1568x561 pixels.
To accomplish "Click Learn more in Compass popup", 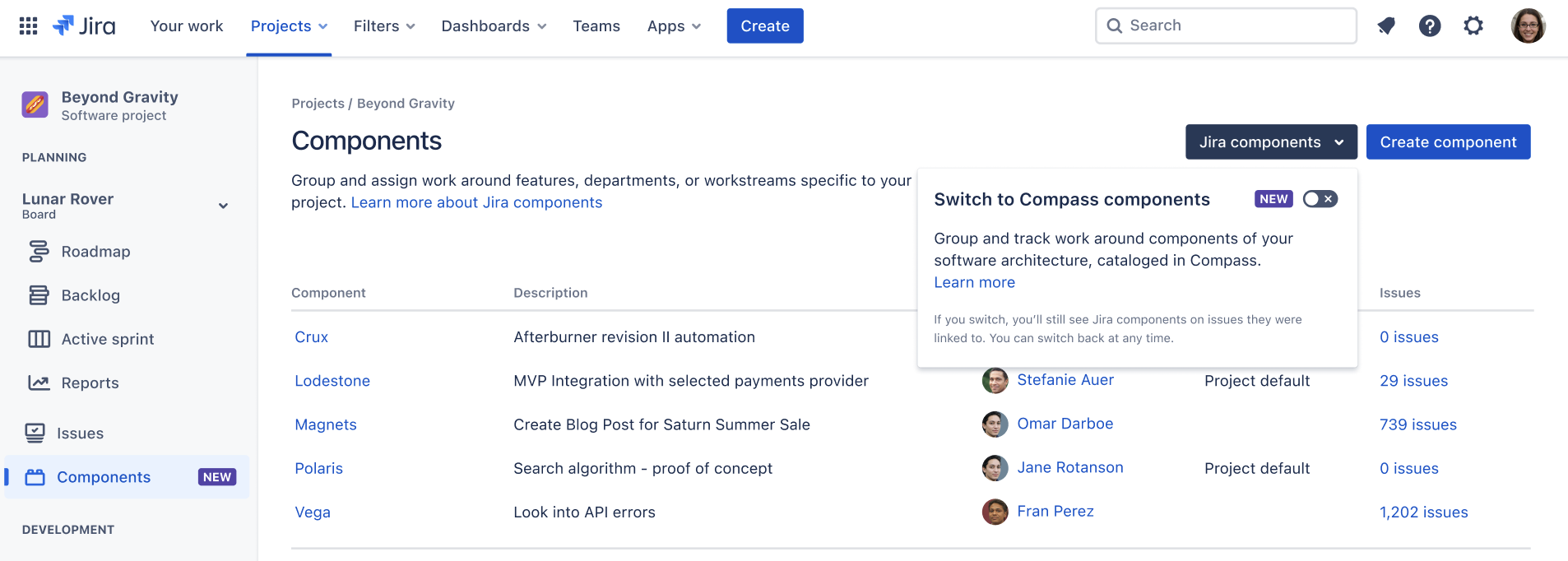I will pos(974,282).
